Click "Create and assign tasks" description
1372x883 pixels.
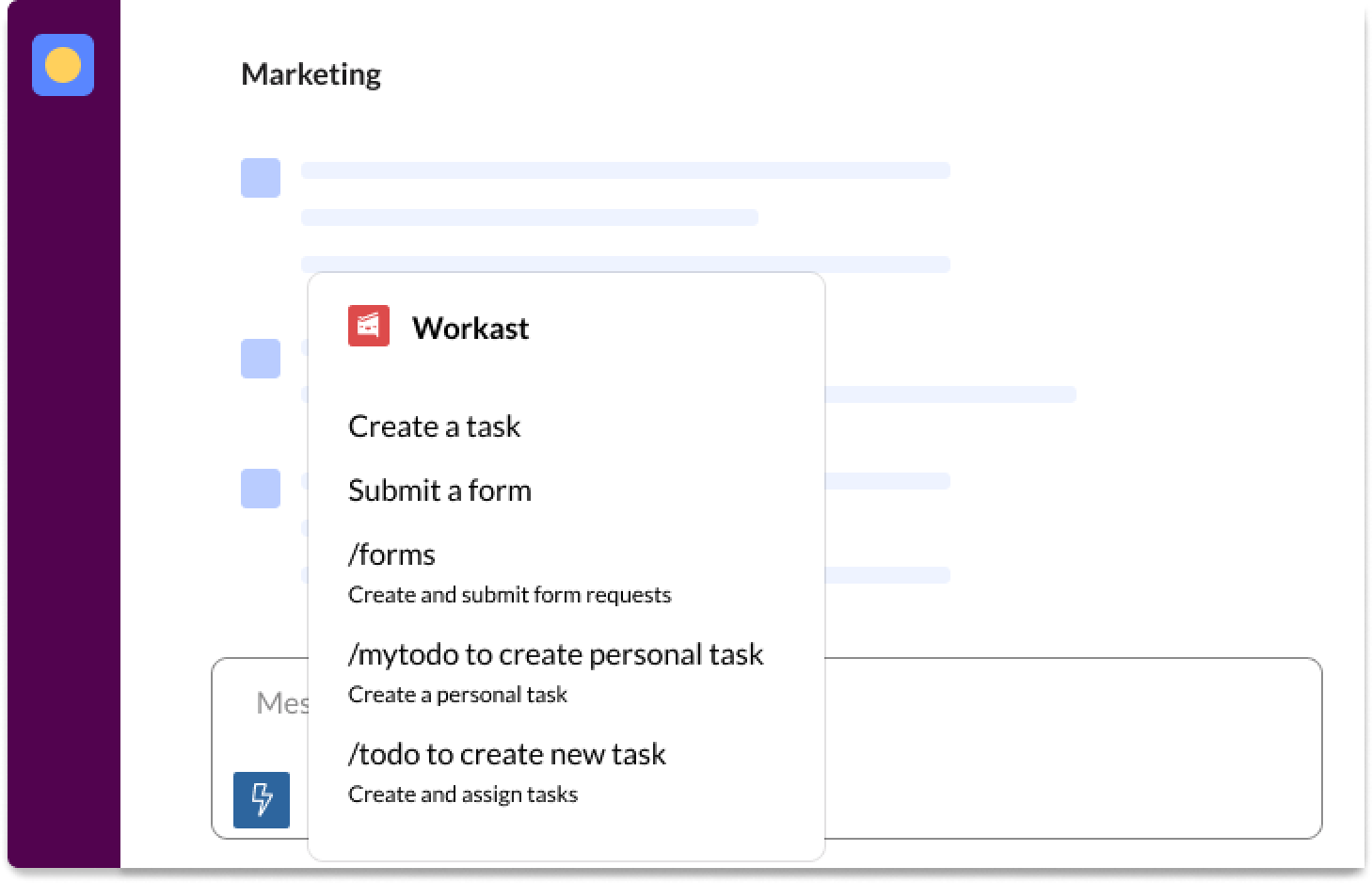[x=462, y=795]
